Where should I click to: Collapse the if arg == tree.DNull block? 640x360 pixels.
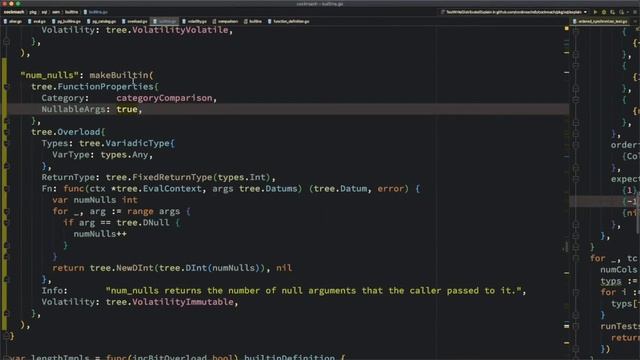6,223
